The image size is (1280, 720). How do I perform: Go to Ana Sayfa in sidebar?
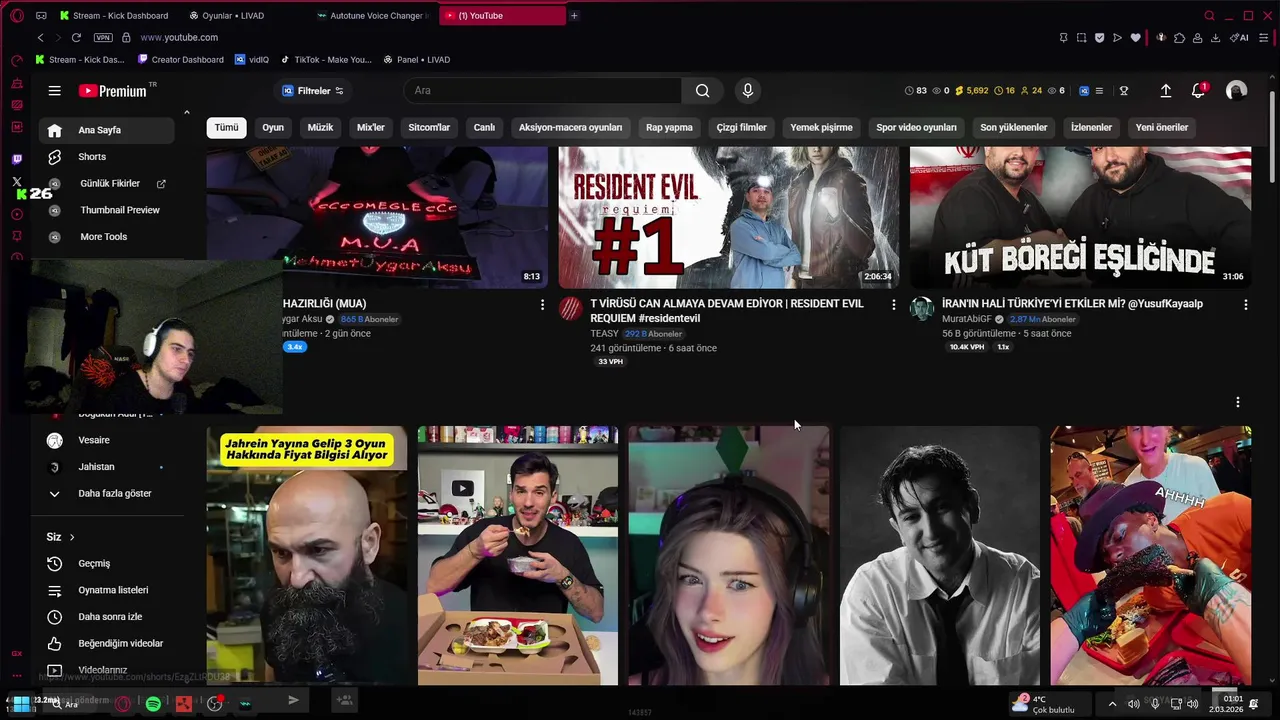tap(107, 130)
